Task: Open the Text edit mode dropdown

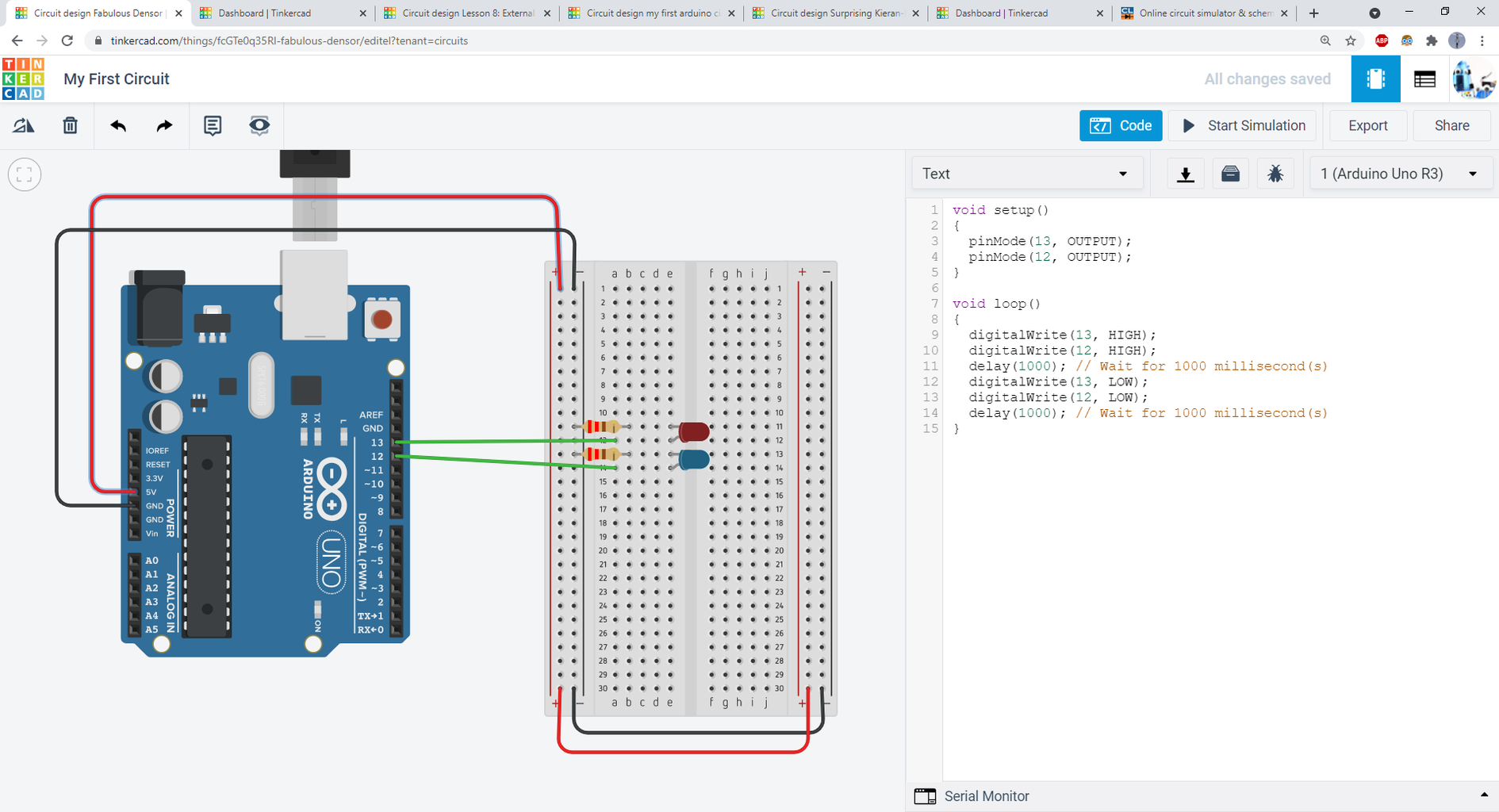Action: tap(1026, 174)
